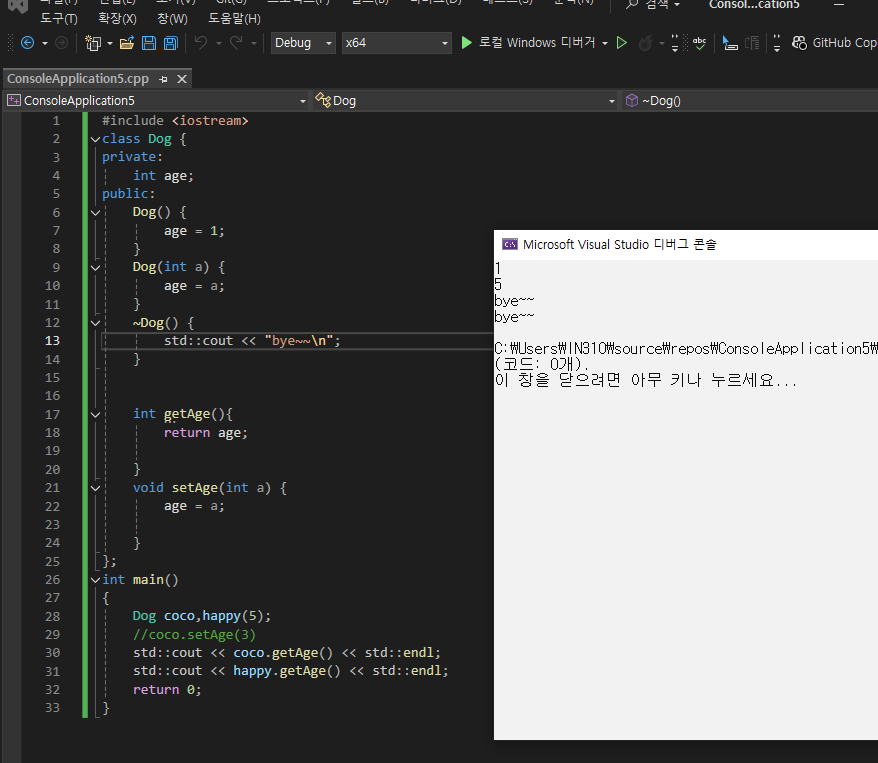Click the GitHub Copilot label text
Viewport: 878px width, 763px height.
(844, 43)
